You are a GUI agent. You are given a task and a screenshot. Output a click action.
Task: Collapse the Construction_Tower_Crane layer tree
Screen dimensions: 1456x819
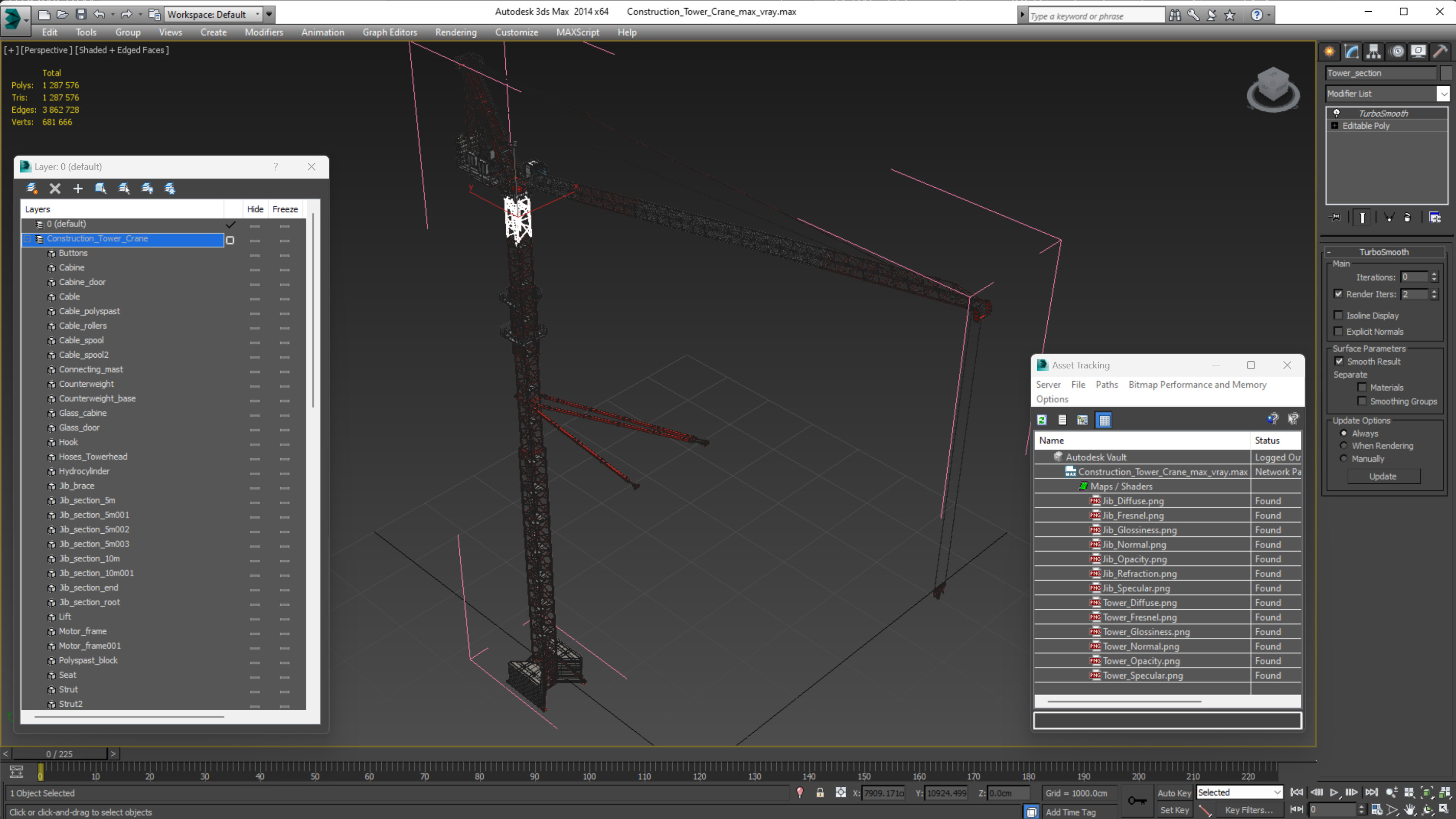click(x=27, y=239)
